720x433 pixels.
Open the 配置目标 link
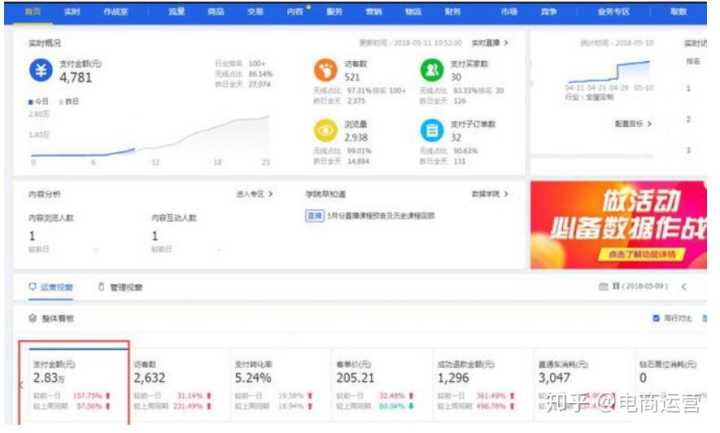click(x=633, y=124)
